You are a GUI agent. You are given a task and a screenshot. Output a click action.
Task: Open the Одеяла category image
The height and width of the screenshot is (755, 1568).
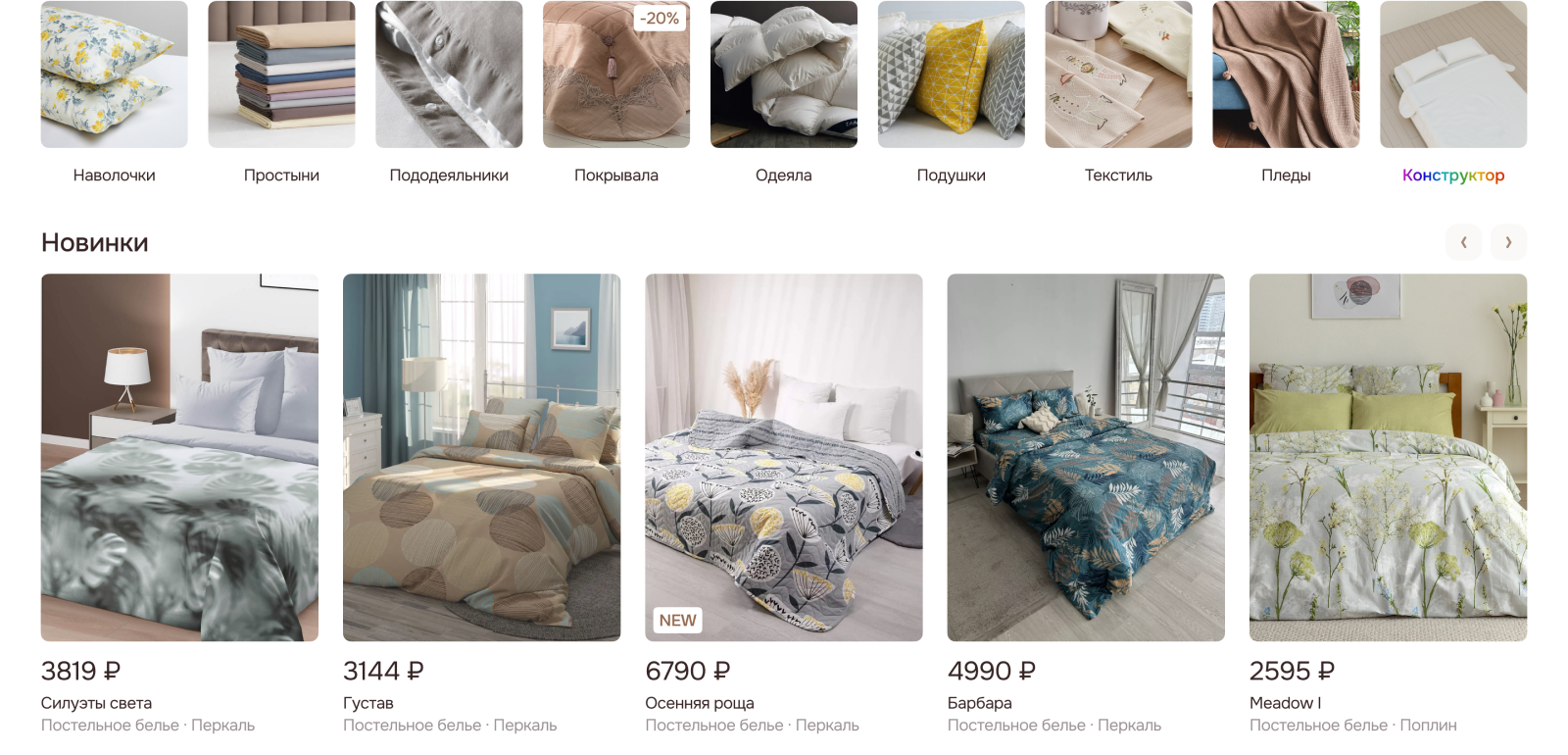[x=784, y=75]
